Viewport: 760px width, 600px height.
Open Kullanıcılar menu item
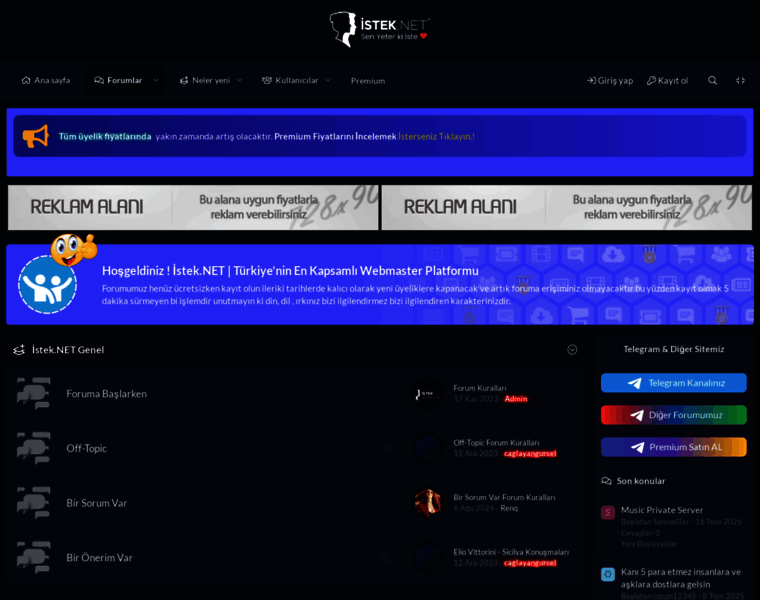290,80
